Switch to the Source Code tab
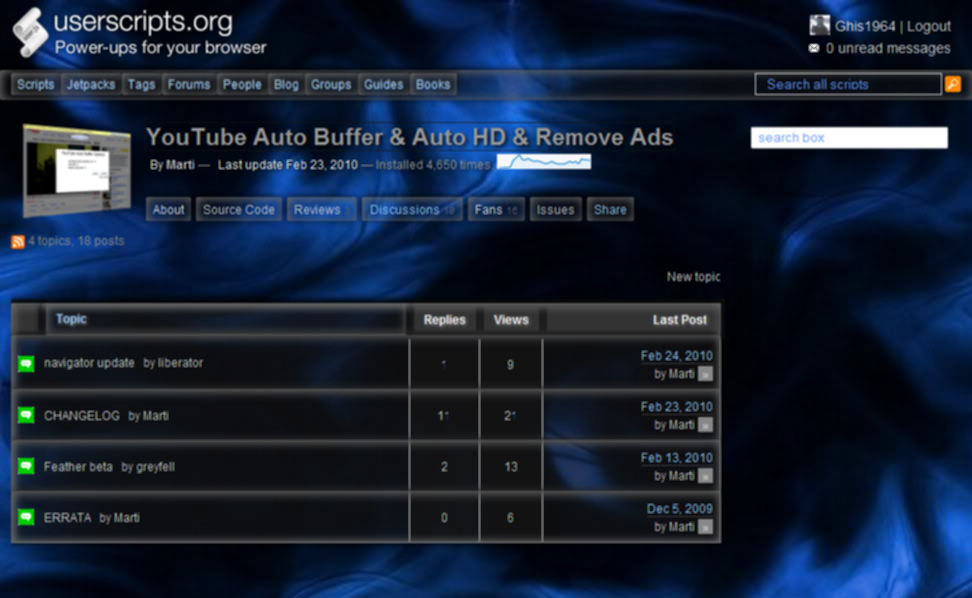Image resolution: width=972 pixels, height=598 pixels. [239, 209]
